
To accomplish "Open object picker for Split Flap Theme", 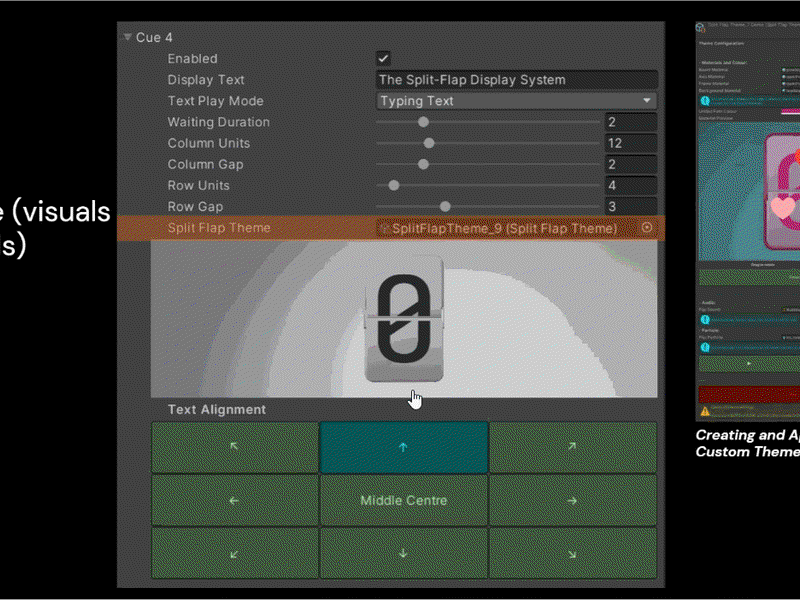I will pos(647,228).
